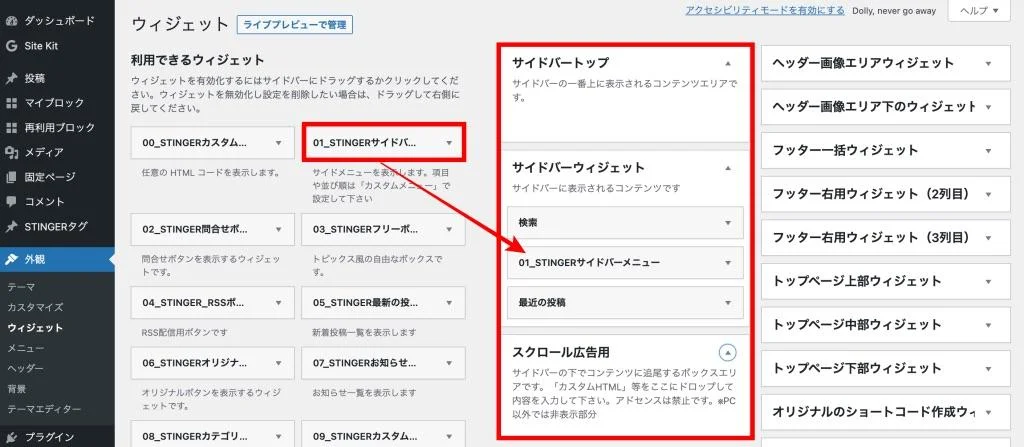Open the カスタマイズ submenu item

(35, 307)
